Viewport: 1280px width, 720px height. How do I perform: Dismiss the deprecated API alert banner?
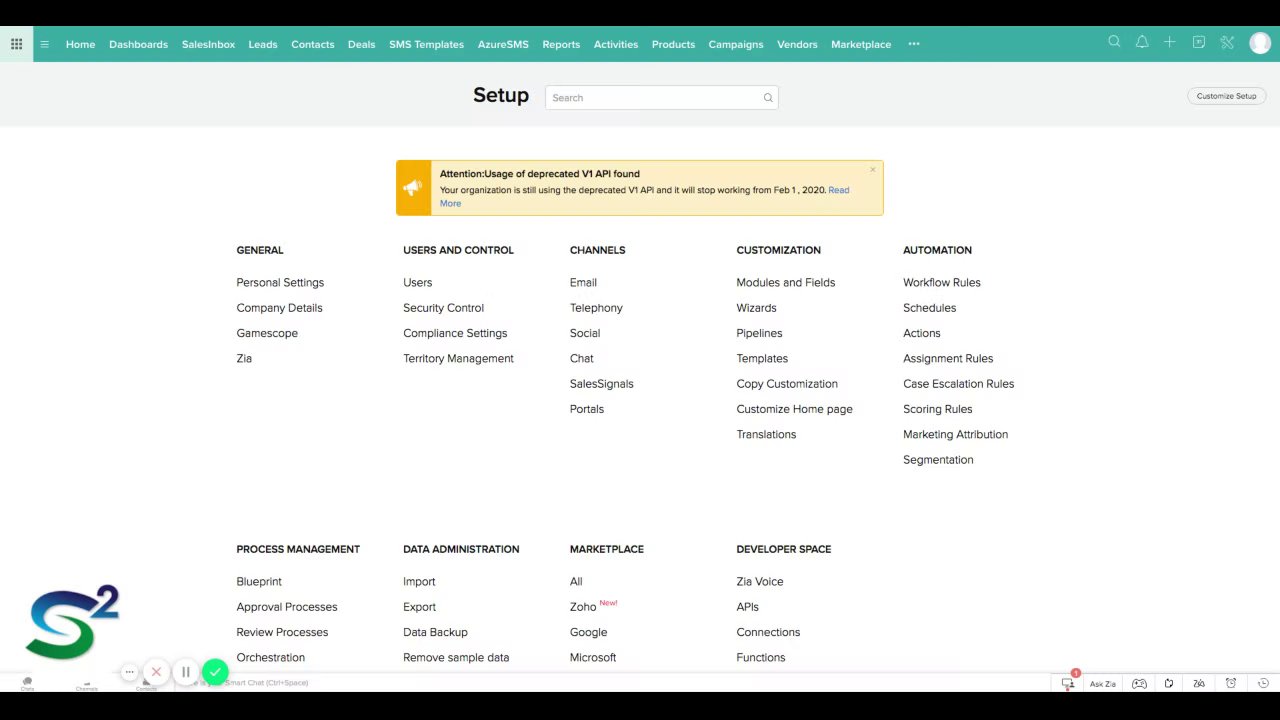873,169
